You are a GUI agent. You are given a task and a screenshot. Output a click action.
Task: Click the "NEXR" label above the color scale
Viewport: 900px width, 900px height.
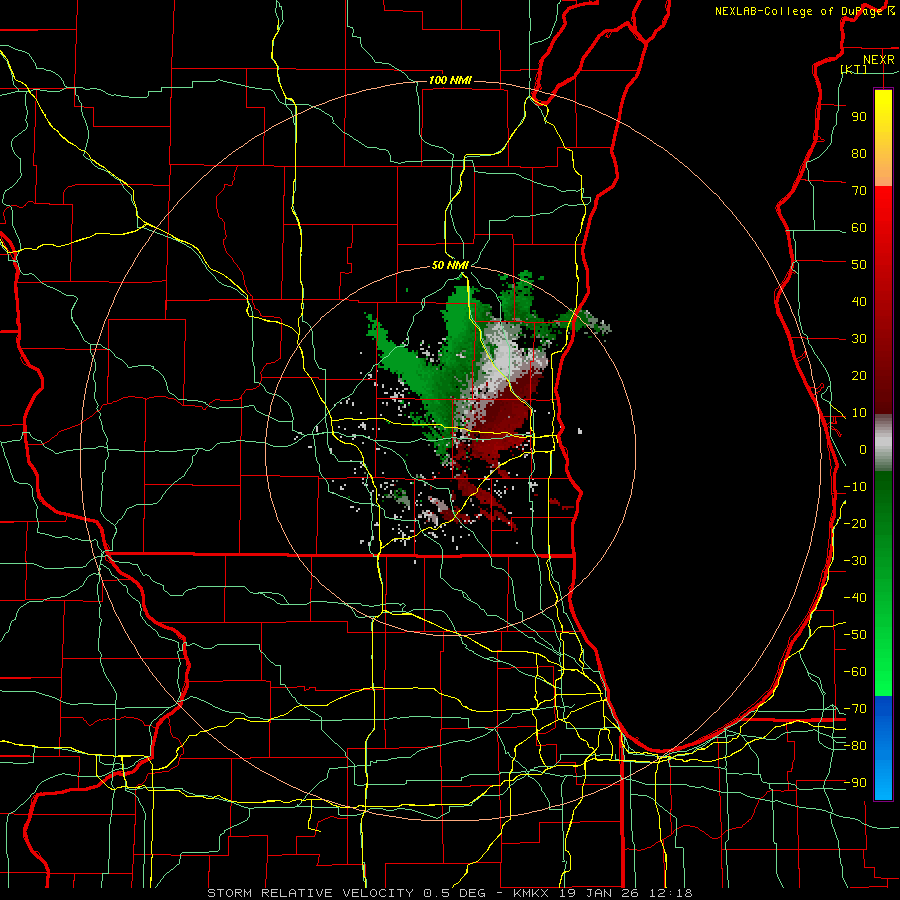[879, 60]
